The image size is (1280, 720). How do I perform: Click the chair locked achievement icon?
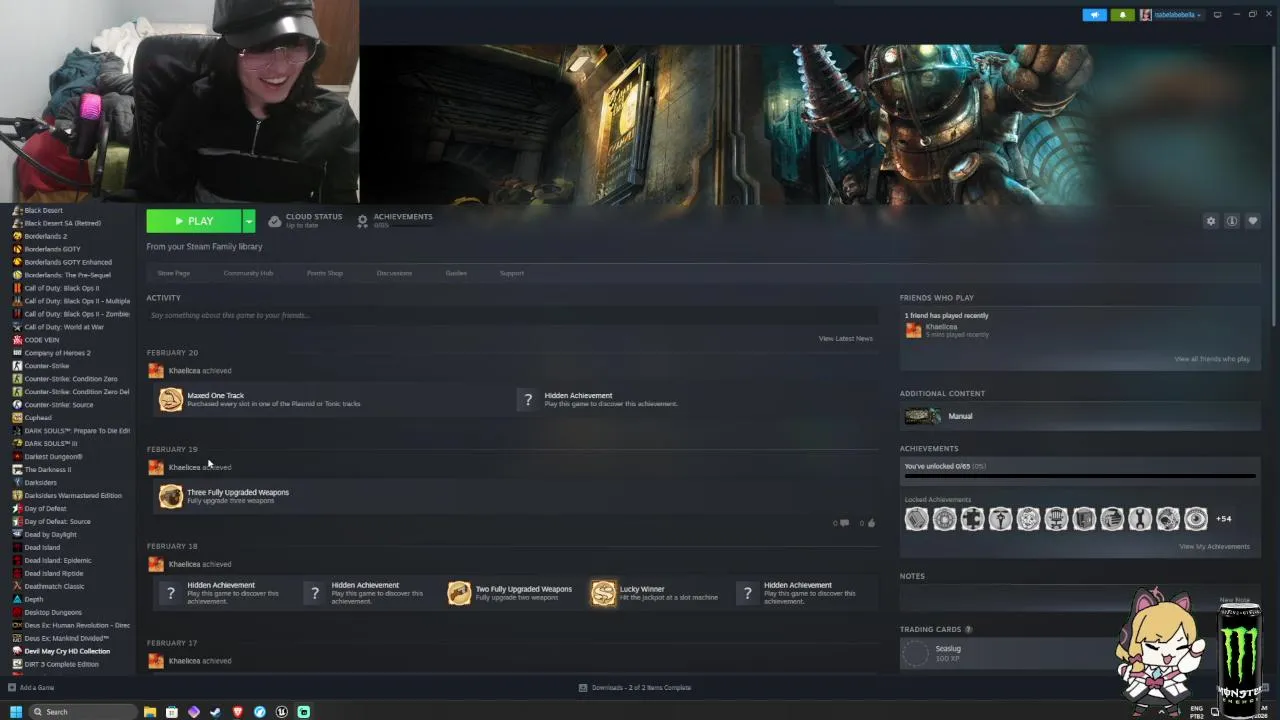pos(1057,519)
